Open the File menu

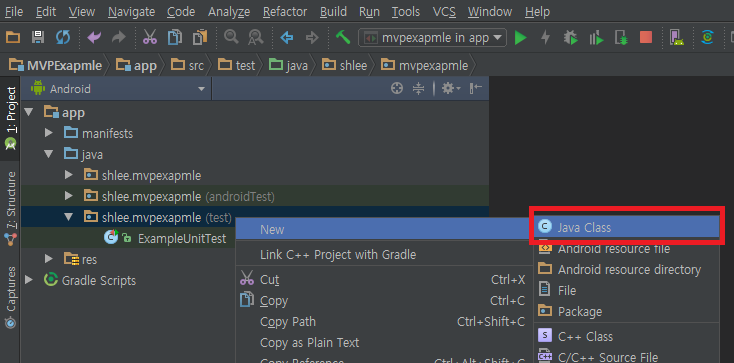pyautogui.click(x=14, y=11)
